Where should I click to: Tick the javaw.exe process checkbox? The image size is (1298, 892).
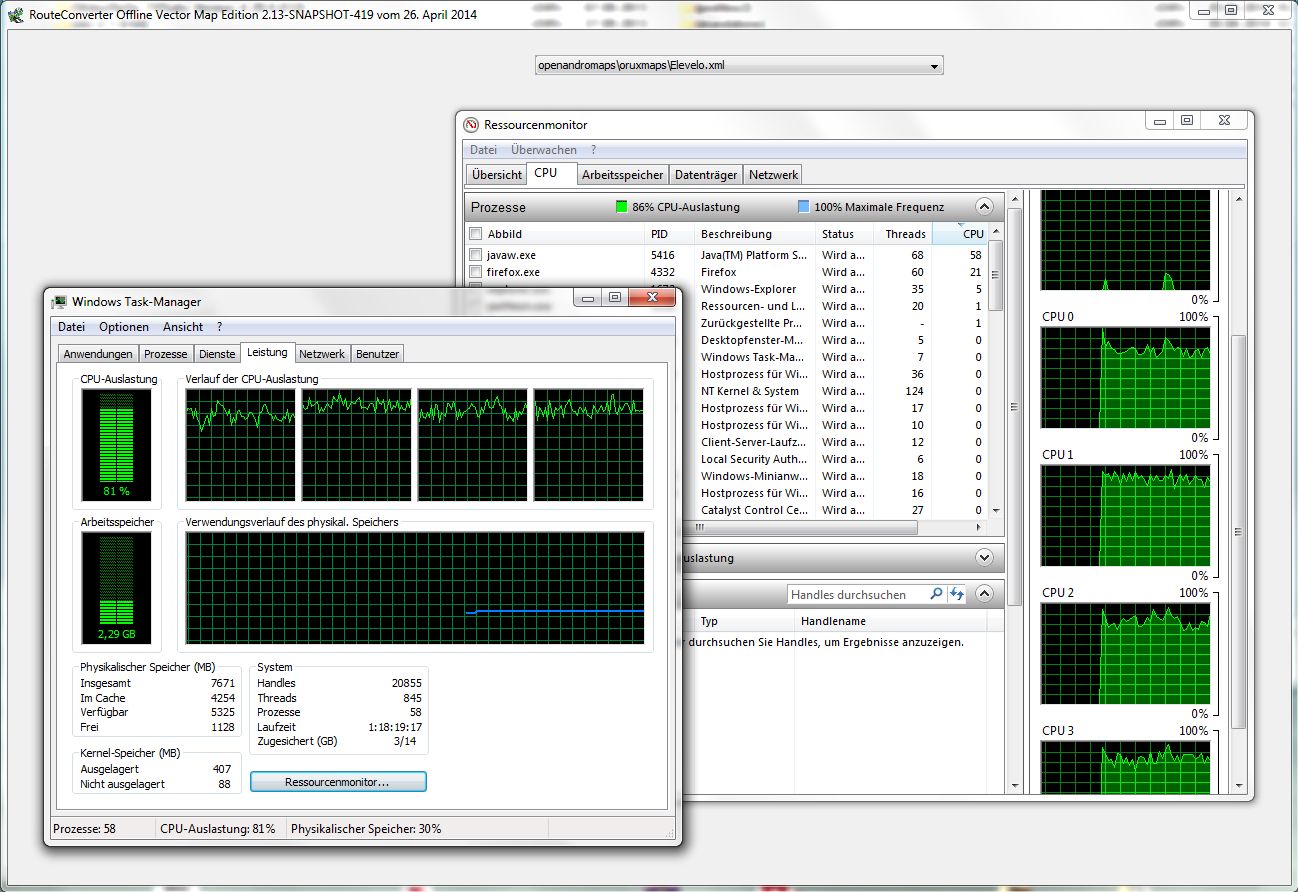pos(476,255)
